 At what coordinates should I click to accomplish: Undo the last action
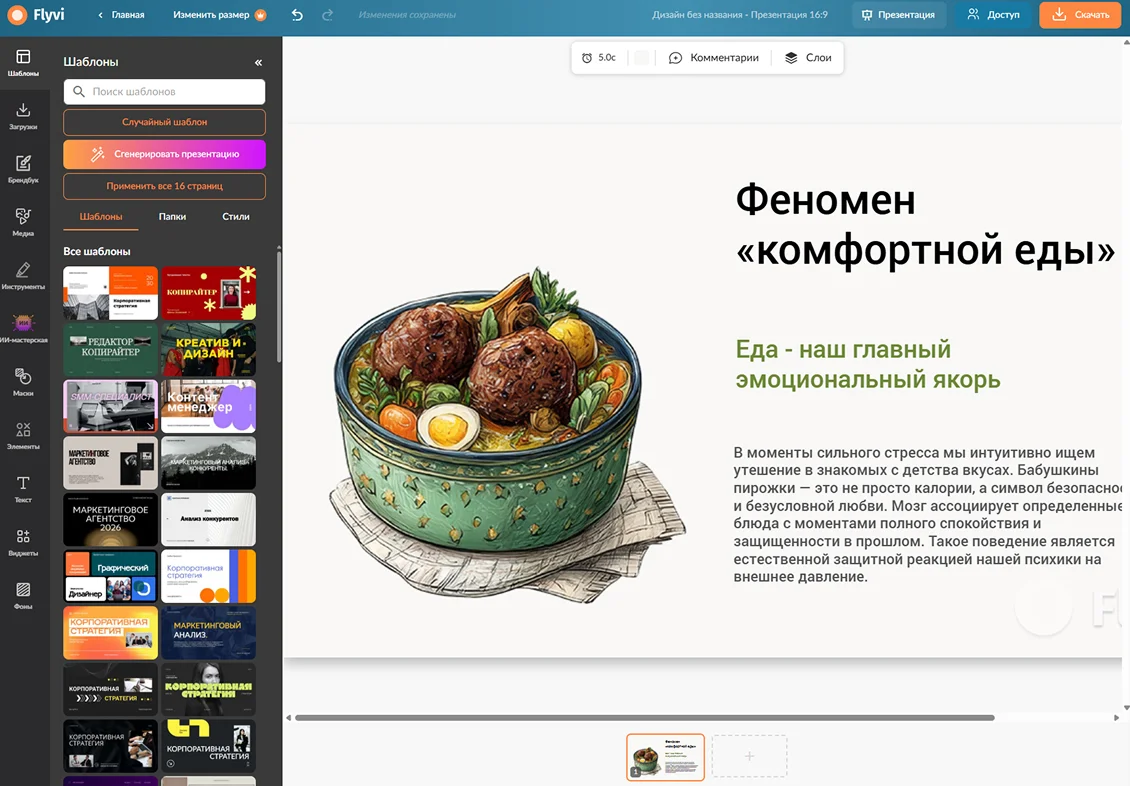tap(297, 14)
